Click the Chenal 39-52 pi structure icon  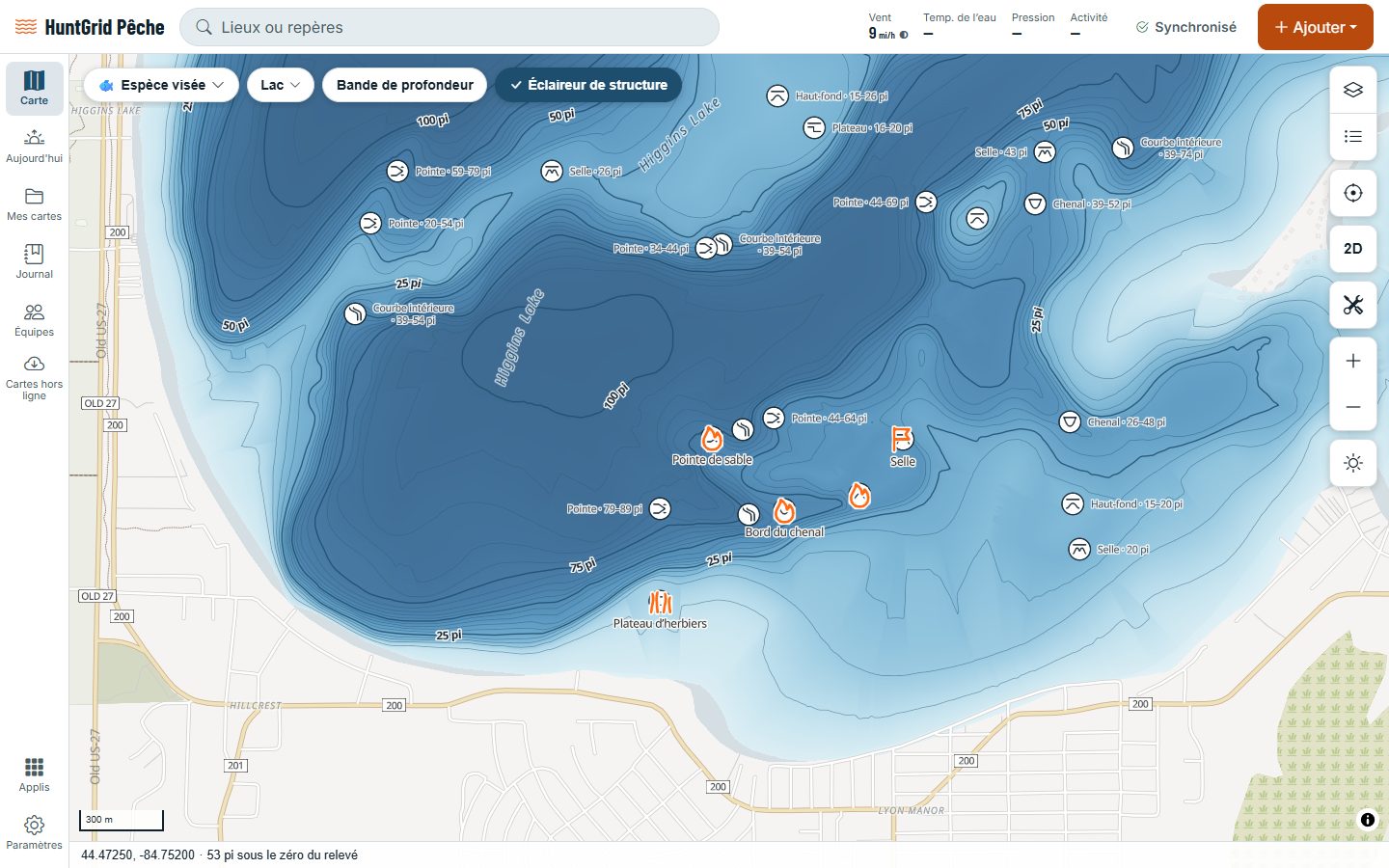click(1035, 204)
